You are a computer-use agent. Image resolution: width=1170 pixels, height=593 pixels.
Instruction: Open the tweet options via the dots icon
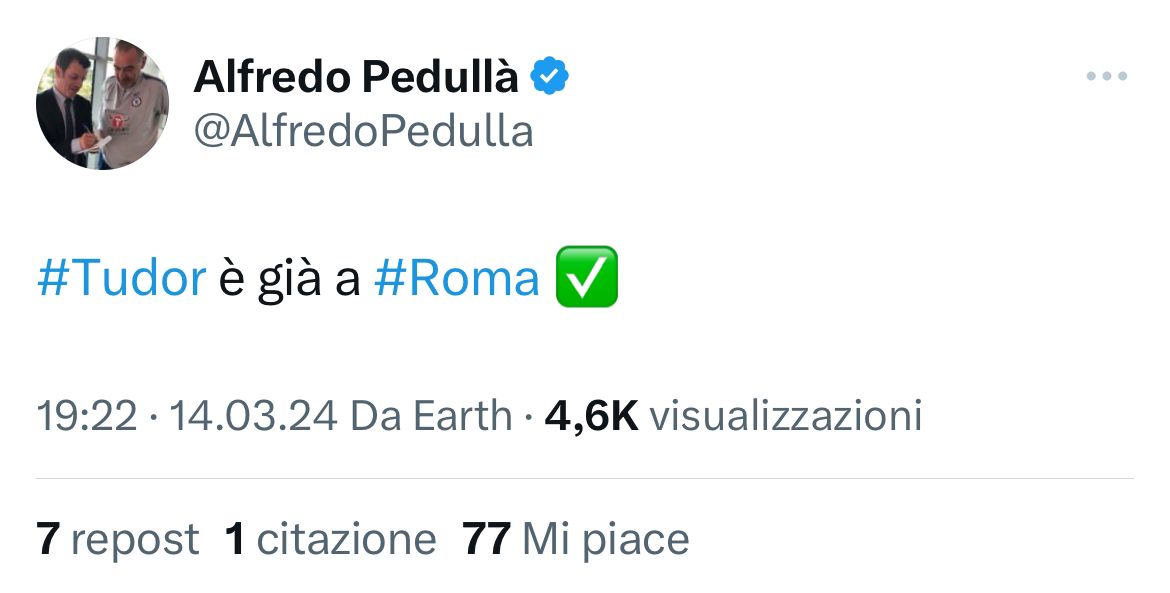click(1104, 74)
